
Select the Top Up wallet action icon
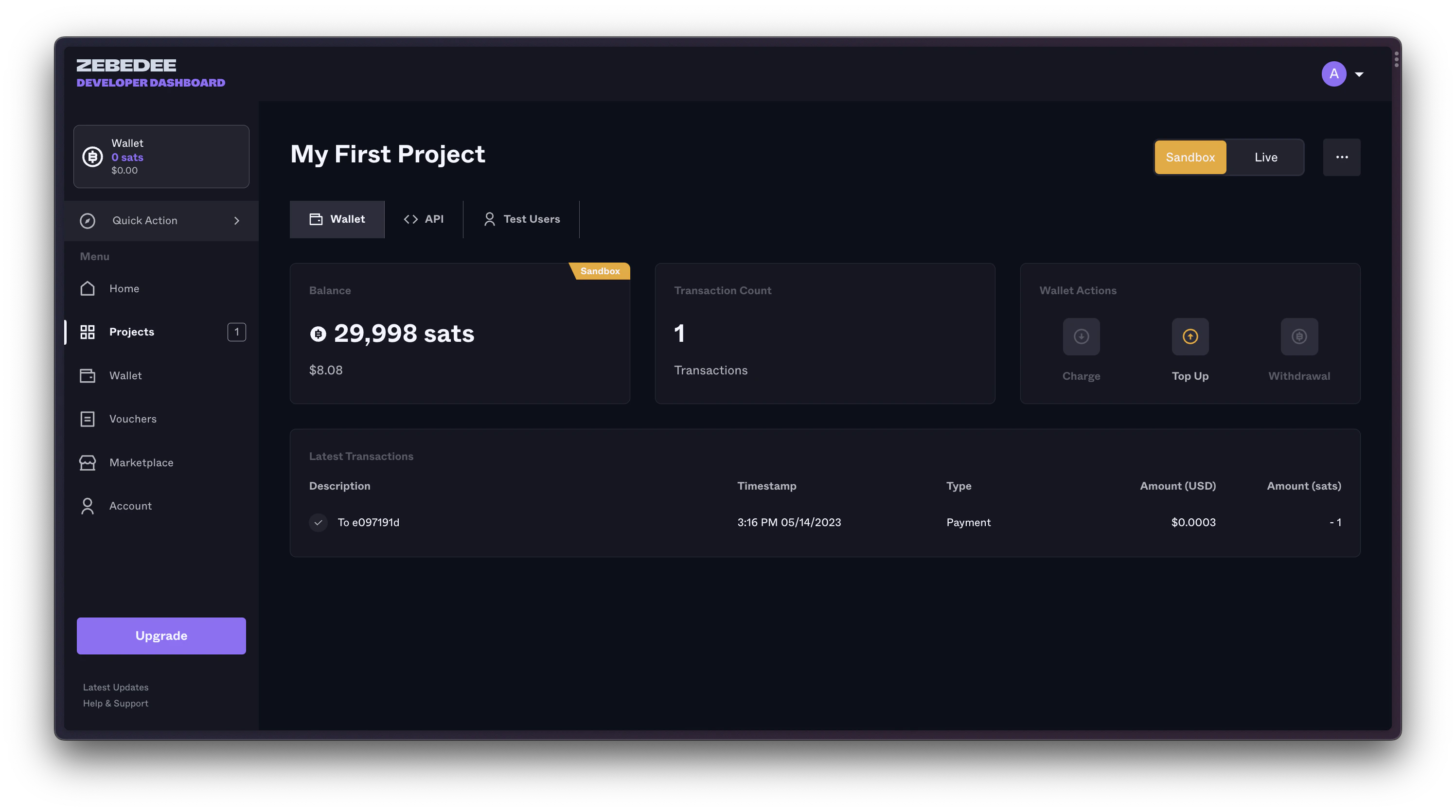tap(1190, 336)
